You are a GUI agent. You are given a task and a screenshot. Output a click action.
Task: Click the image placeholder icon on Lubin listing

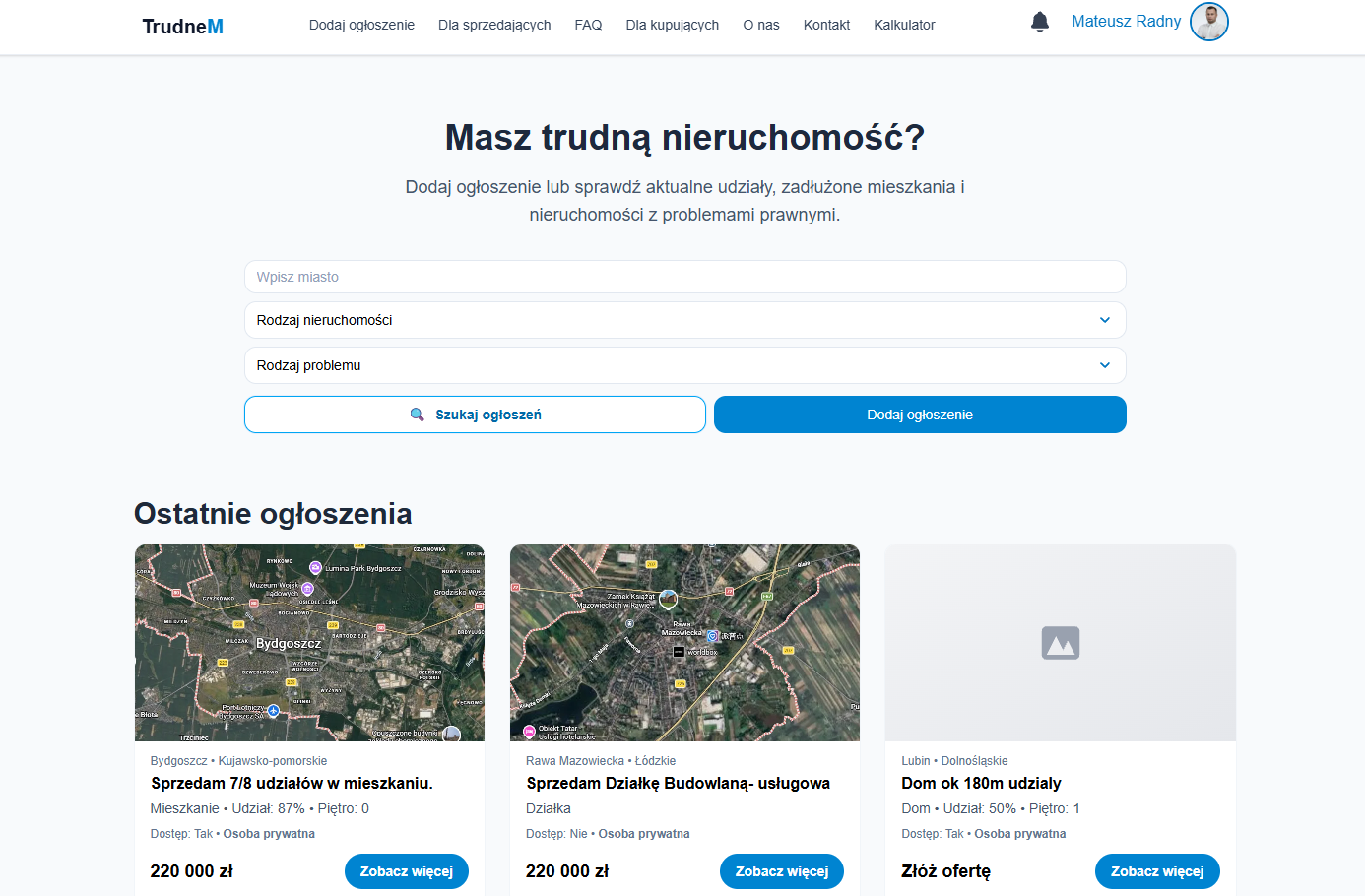pyautogui.click(x=1061, y=643)
